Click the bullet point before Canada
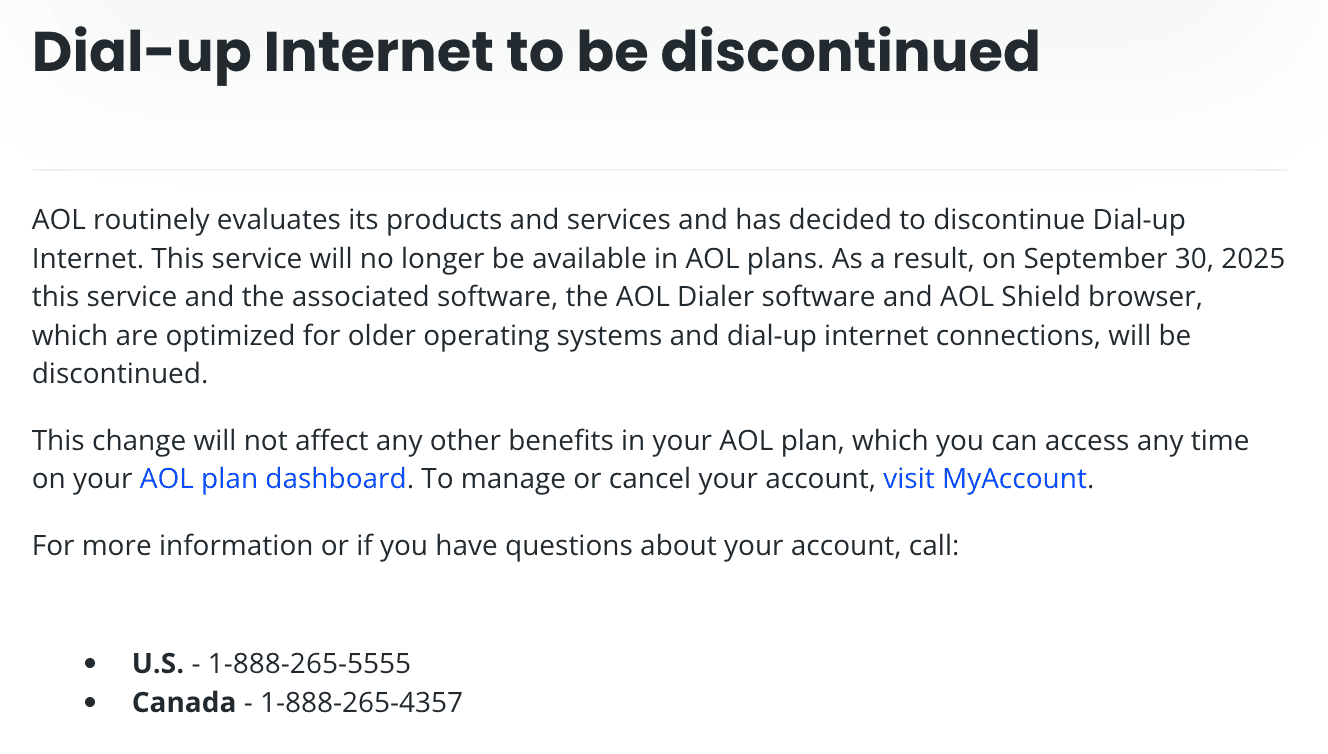Image resolution: width=1328 pixels, height=754 pixels. click(92, 703)
